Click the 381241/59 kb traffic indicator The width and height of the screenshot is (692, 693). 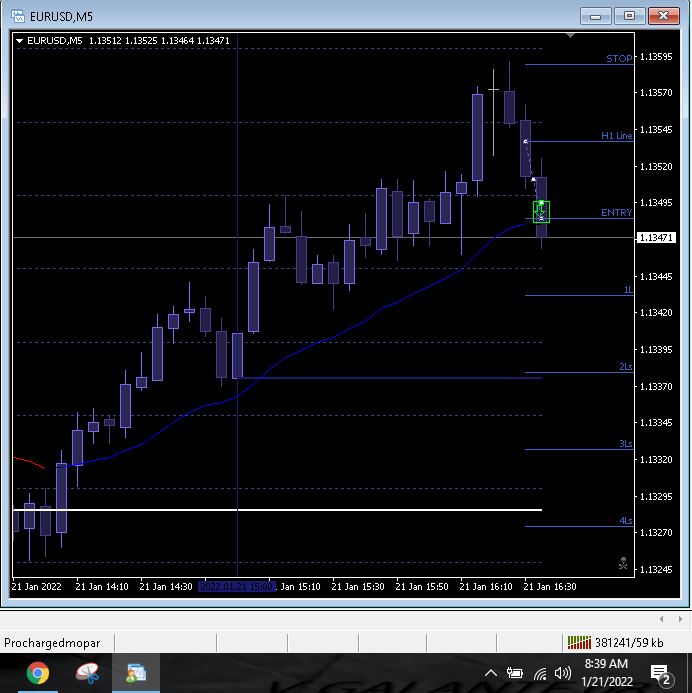click(x=629, y=643)
